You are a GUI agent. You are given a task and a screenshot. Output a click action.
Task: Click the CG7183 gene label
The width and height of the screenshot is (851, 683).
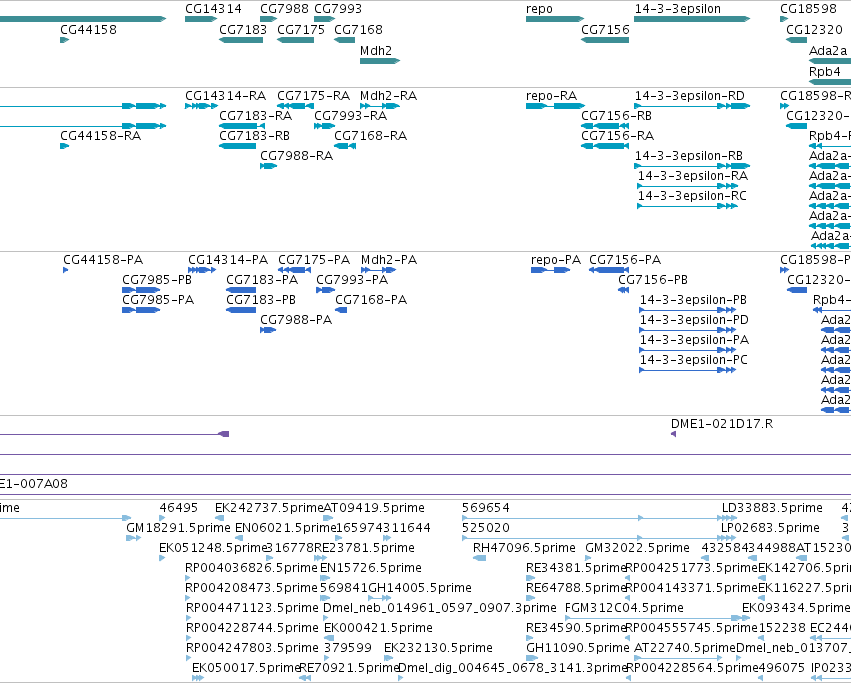tap(243, 29)
